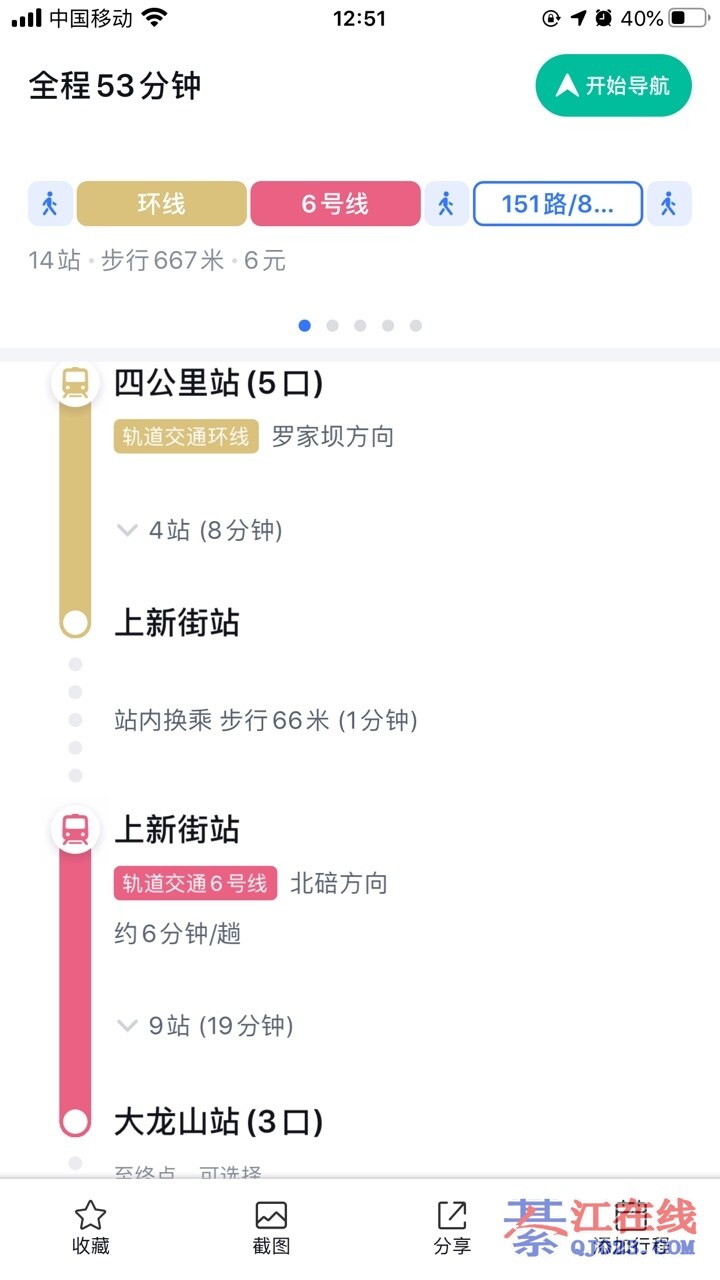Tap the pink train icon at 上新街站
Image resolution: width=720 pixels, height=1280 pixels.
click(75, 829)
